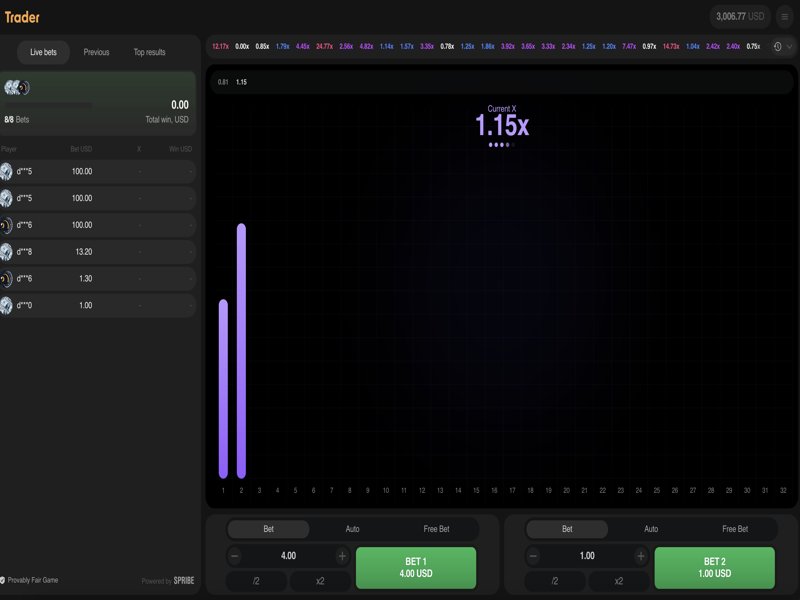This screenshot has width=800, height=600.
Task: Click the 3.35x history multiplier
Action: 427,46
